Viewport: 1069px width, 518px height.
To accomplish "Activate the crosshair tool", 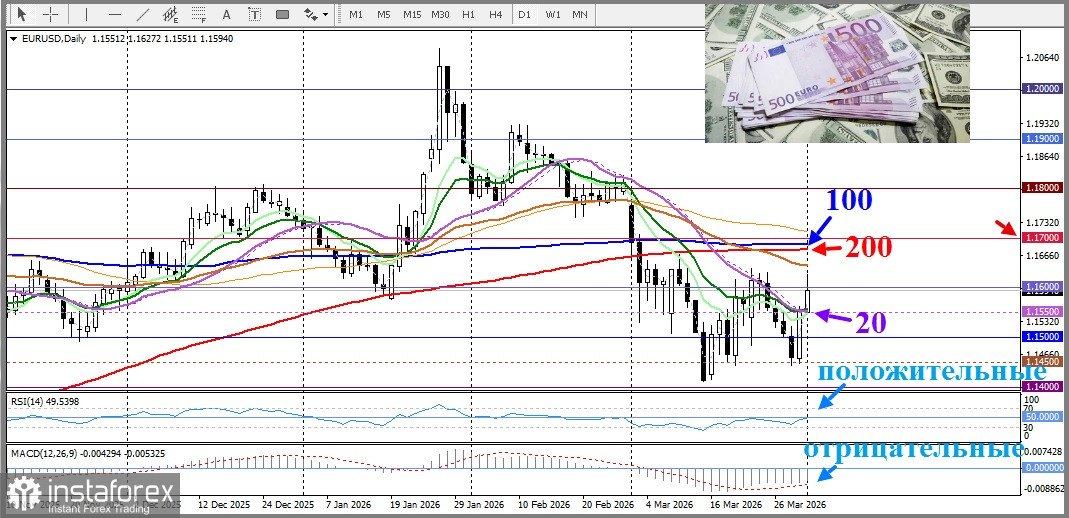I will pyautogui.click(x=51, y=14).
